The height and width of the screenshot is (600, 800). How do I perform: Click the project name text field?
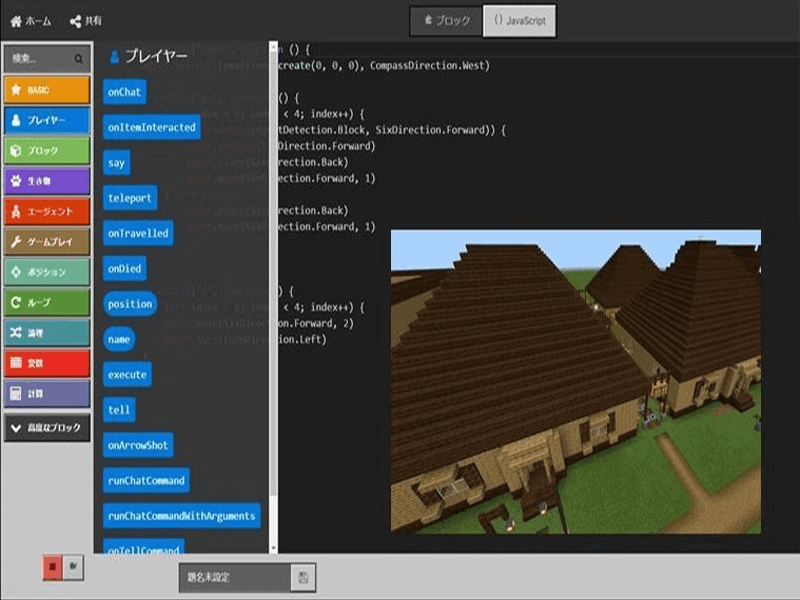[235, 577]
